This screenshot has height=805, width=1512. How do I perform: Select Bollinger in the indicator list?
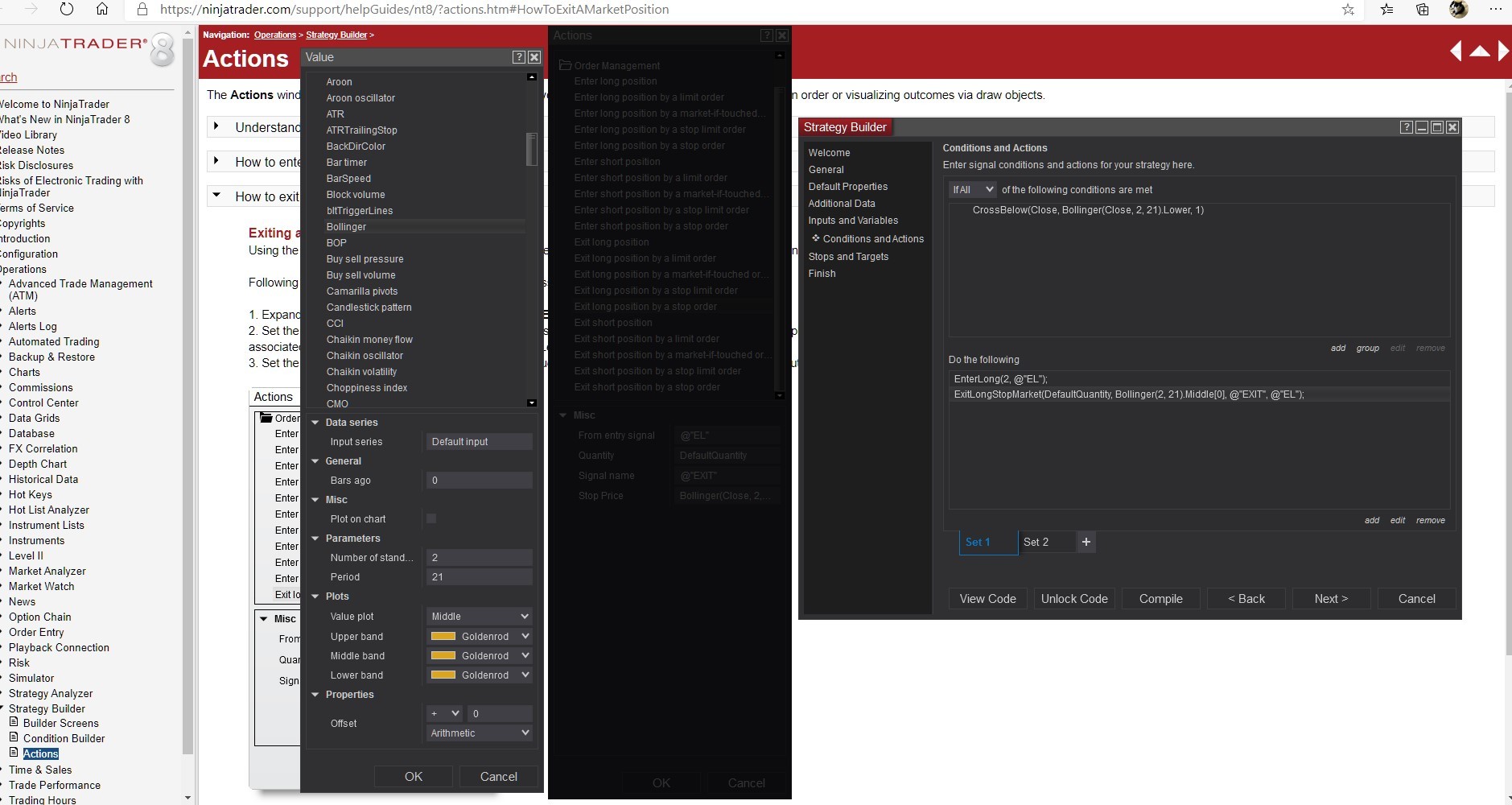(x=425, y=226)
